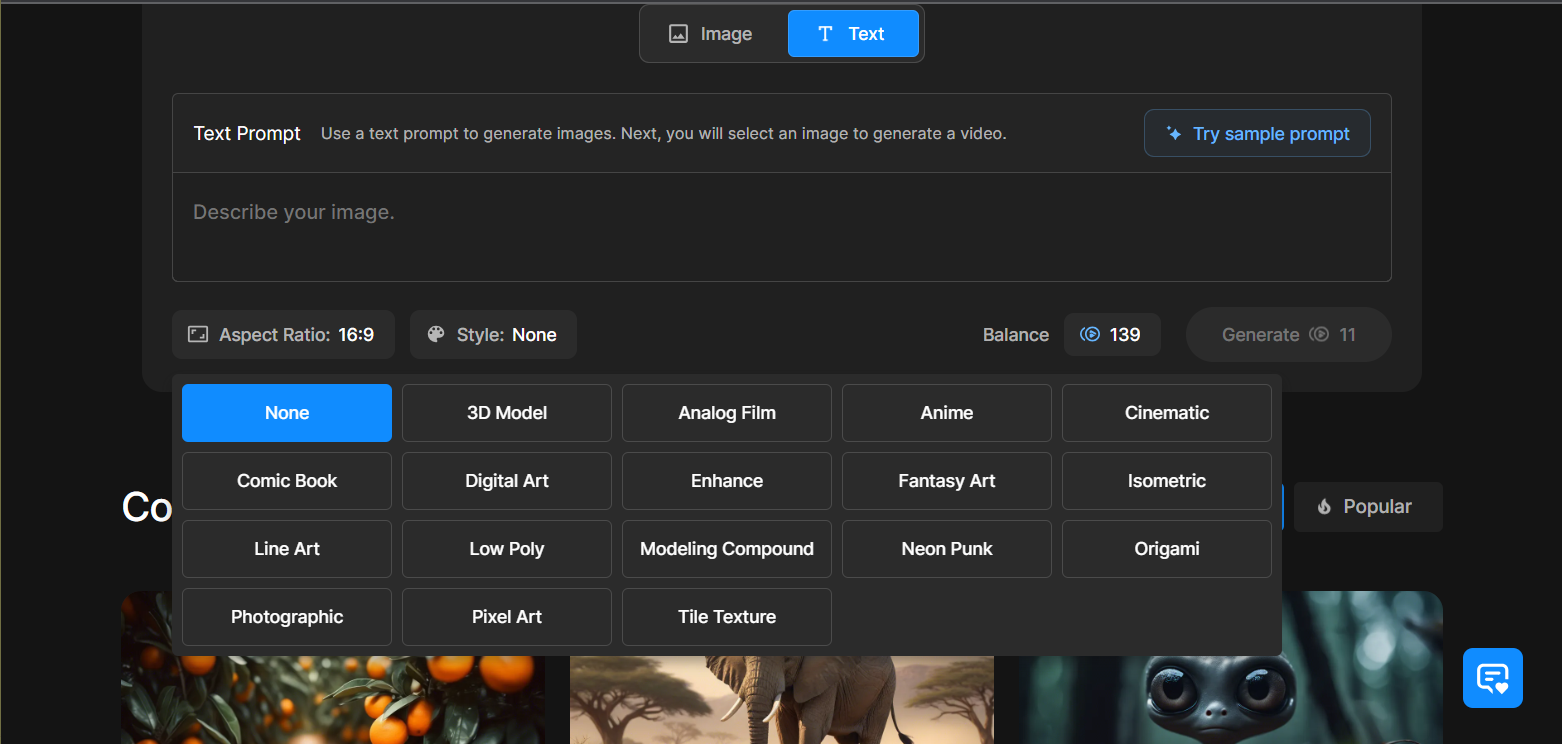Select the Enhance style

tap(727, 481)
